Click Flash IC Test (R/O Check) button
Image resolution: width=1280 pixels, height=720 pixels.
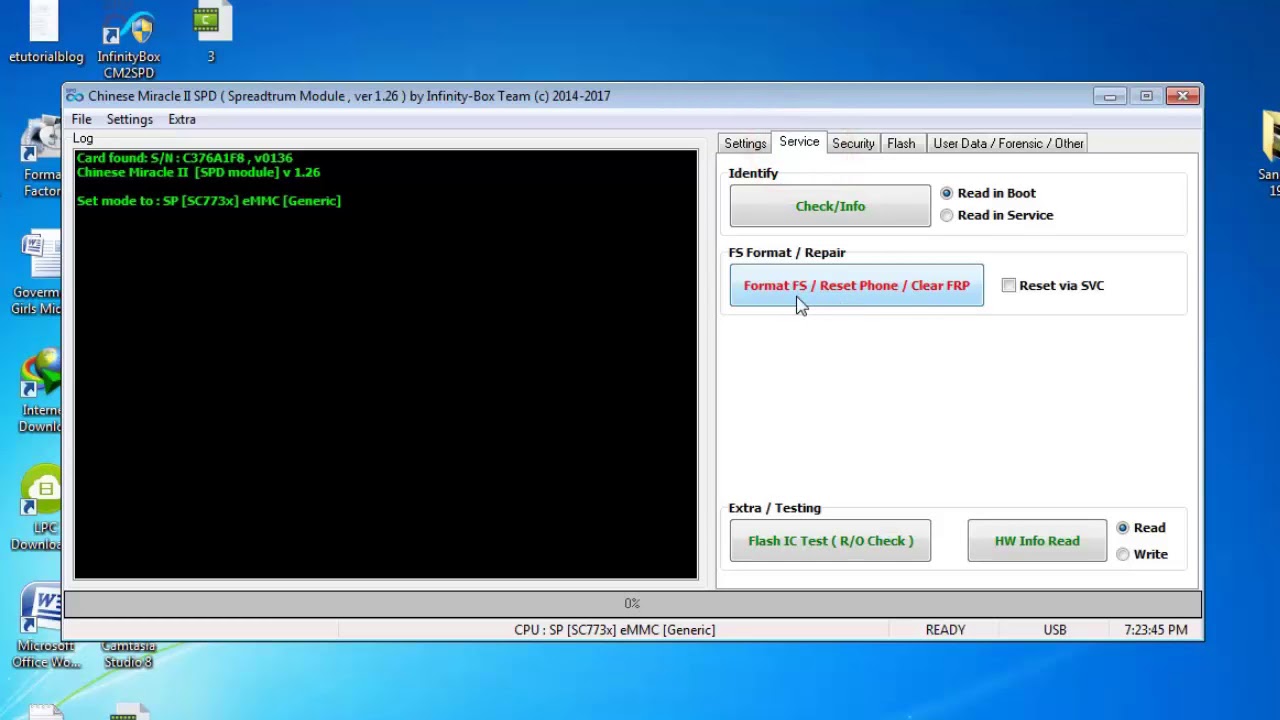click(x=830, y=541)
